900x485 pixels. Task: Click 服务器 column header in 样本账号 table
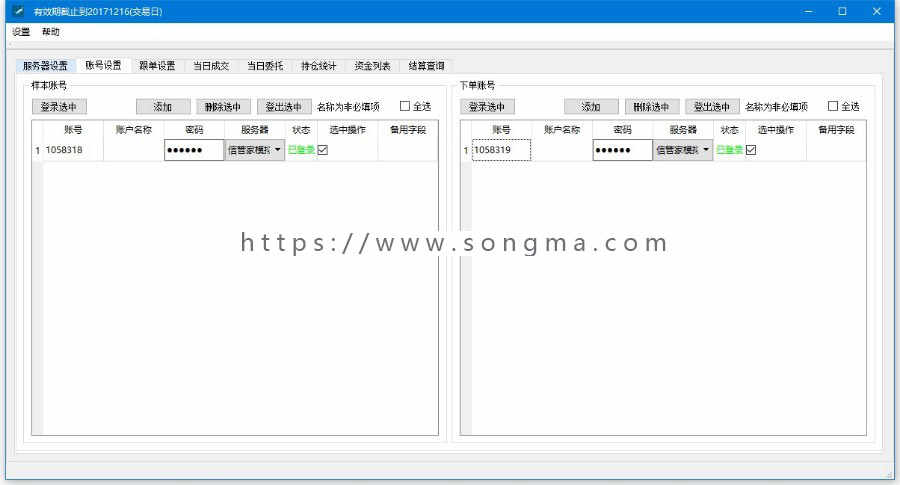pos(255,130)
